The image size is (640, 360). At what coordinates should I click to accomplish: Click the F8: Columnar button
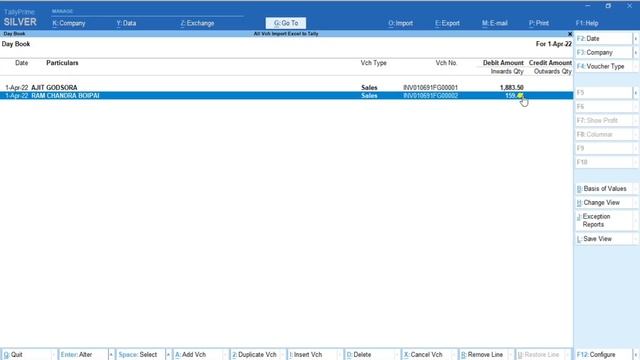tap(603, 134)
